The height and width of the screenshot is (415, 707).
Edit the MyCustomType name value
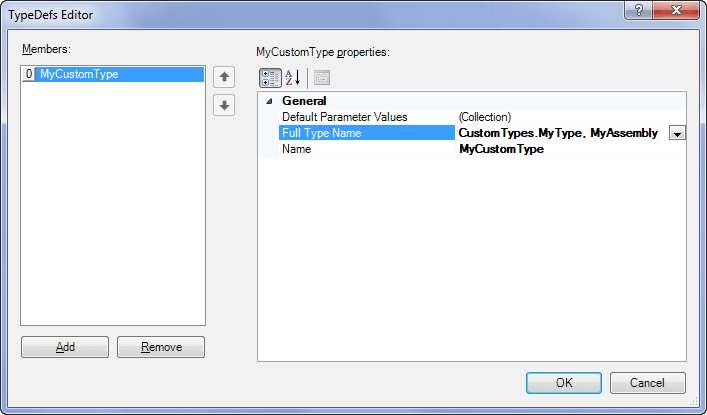point(571,149)
